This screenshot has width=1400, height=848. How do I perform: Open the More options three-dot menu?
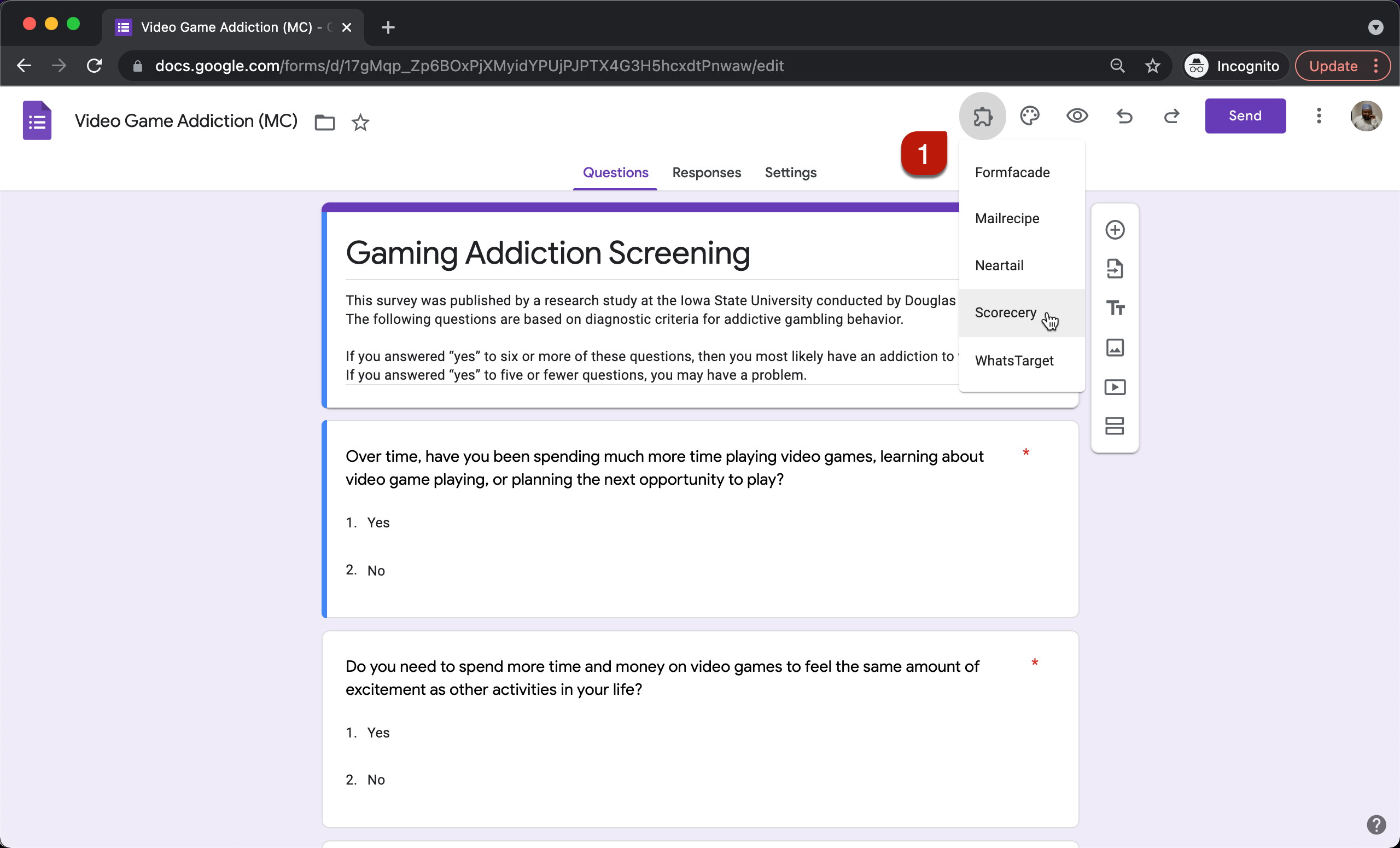[1319, 116]
